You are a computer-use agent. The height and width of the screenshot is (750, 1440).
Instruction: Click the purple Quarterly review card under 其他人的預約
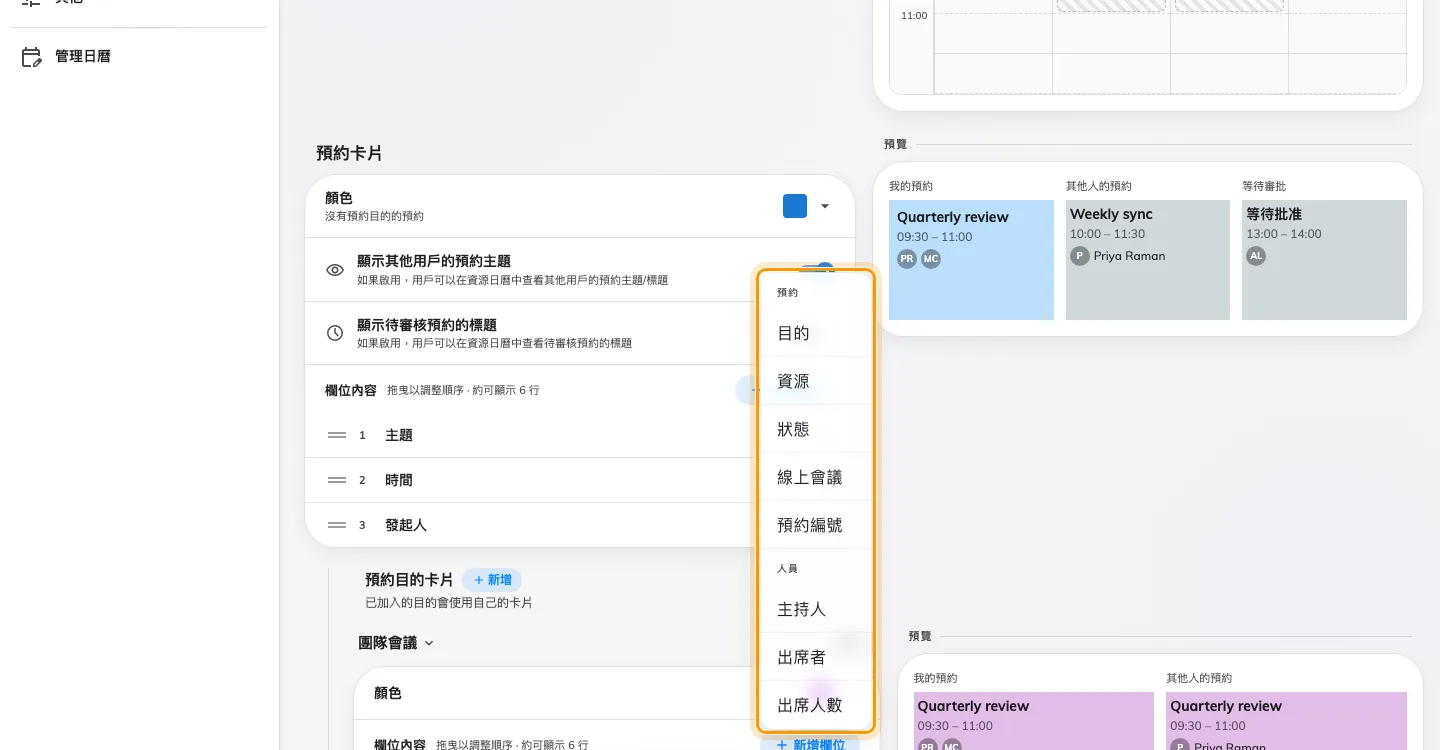tap(1286, 721)
